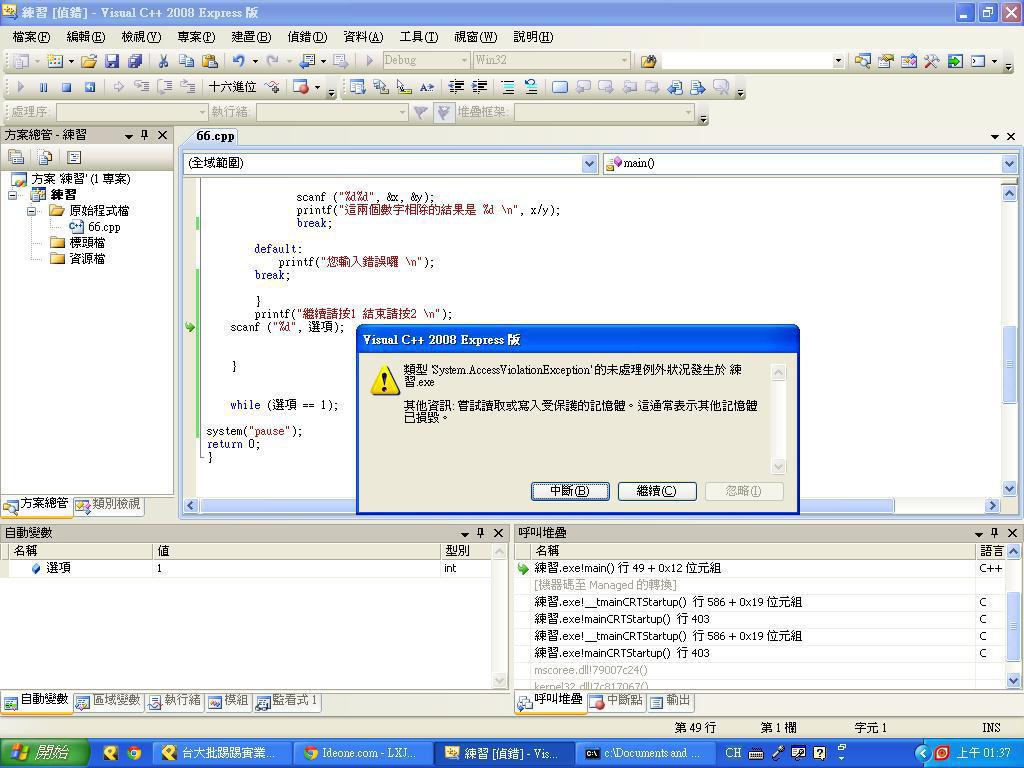1024x768 pixels.
Task: Collapse the 練習 project tree node
Action: [x=13, y=195]
